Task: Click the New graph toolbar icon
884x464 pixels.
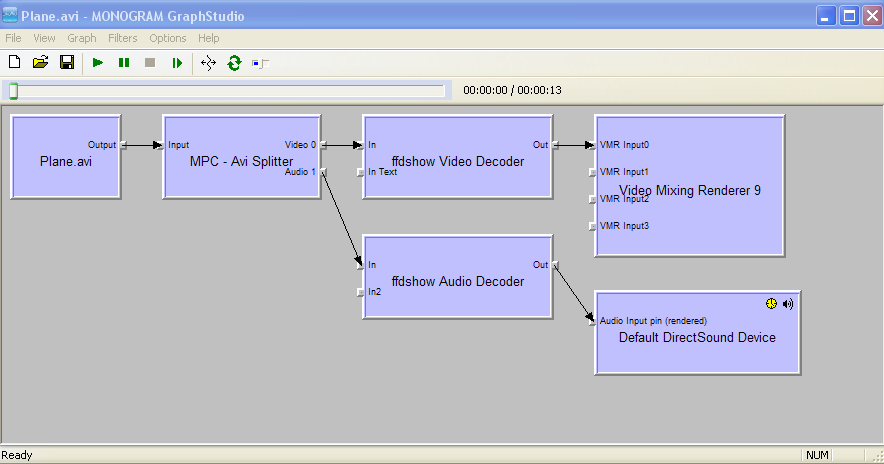Action: [x=15, y=63]
